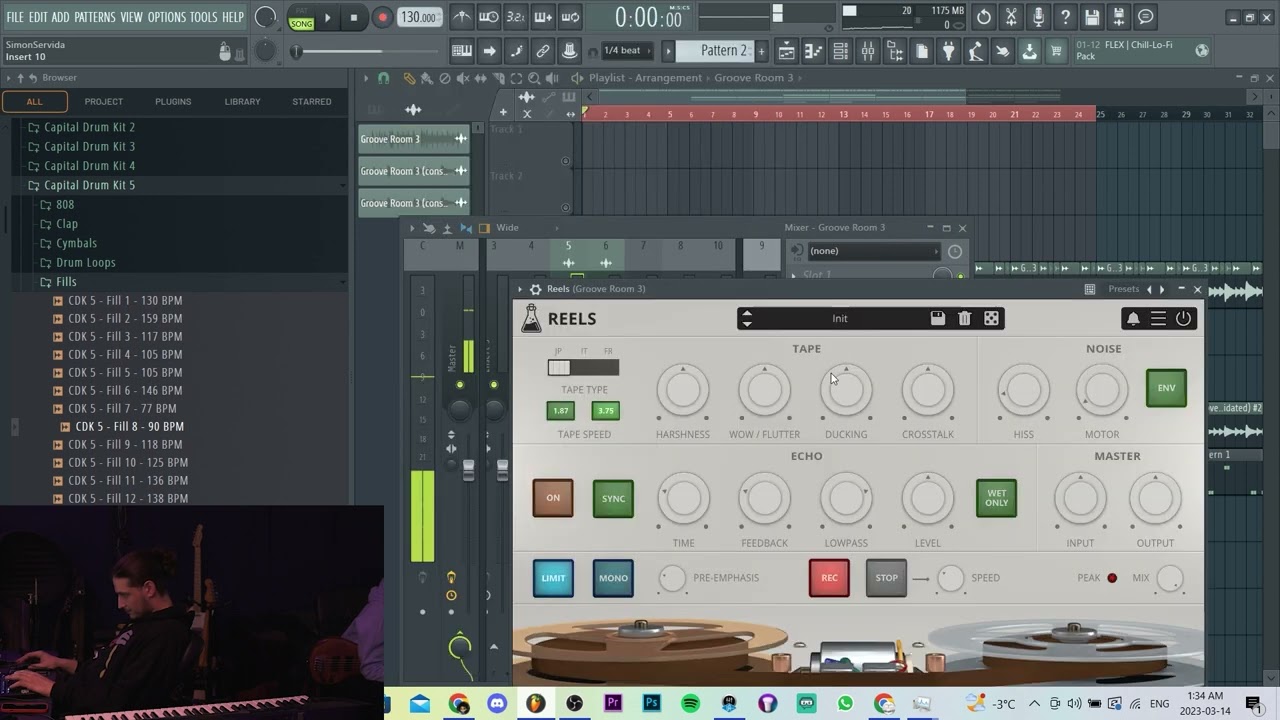Click the REC button in Reels
Screen dimensions: 1280x720
click(829, 578)
